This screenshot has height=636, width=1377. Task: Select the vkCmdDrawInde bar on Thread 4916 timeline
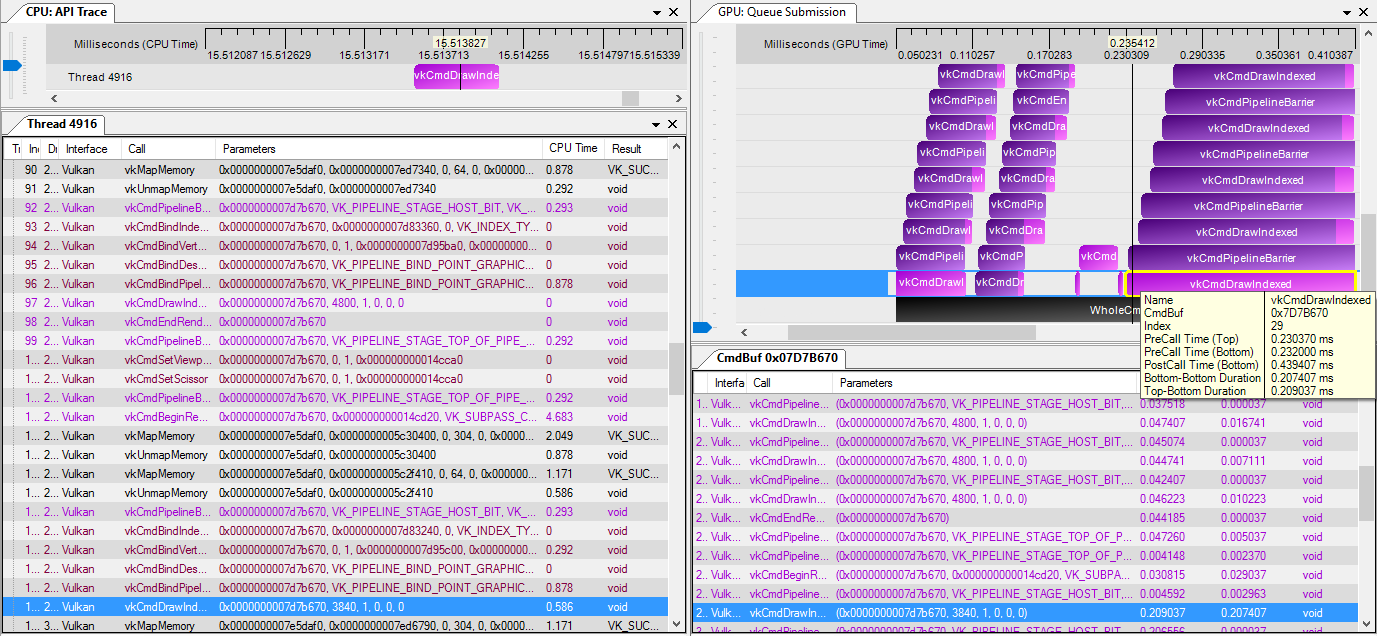(456, 75)
